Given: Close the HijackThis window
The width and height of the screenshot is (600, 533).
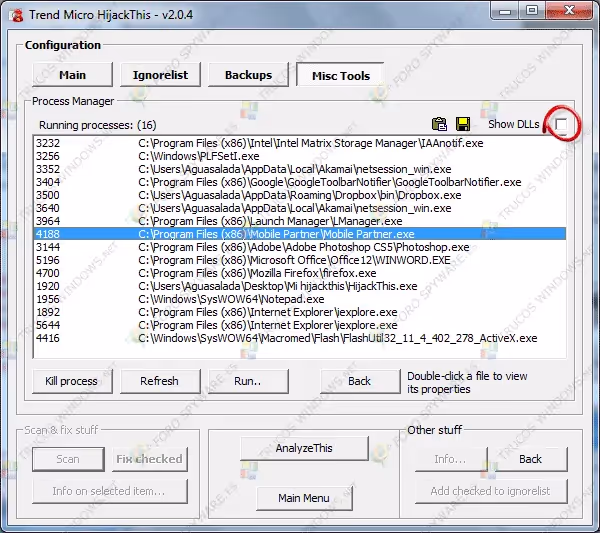Looking at the screenshot, I should pos(569,11).
